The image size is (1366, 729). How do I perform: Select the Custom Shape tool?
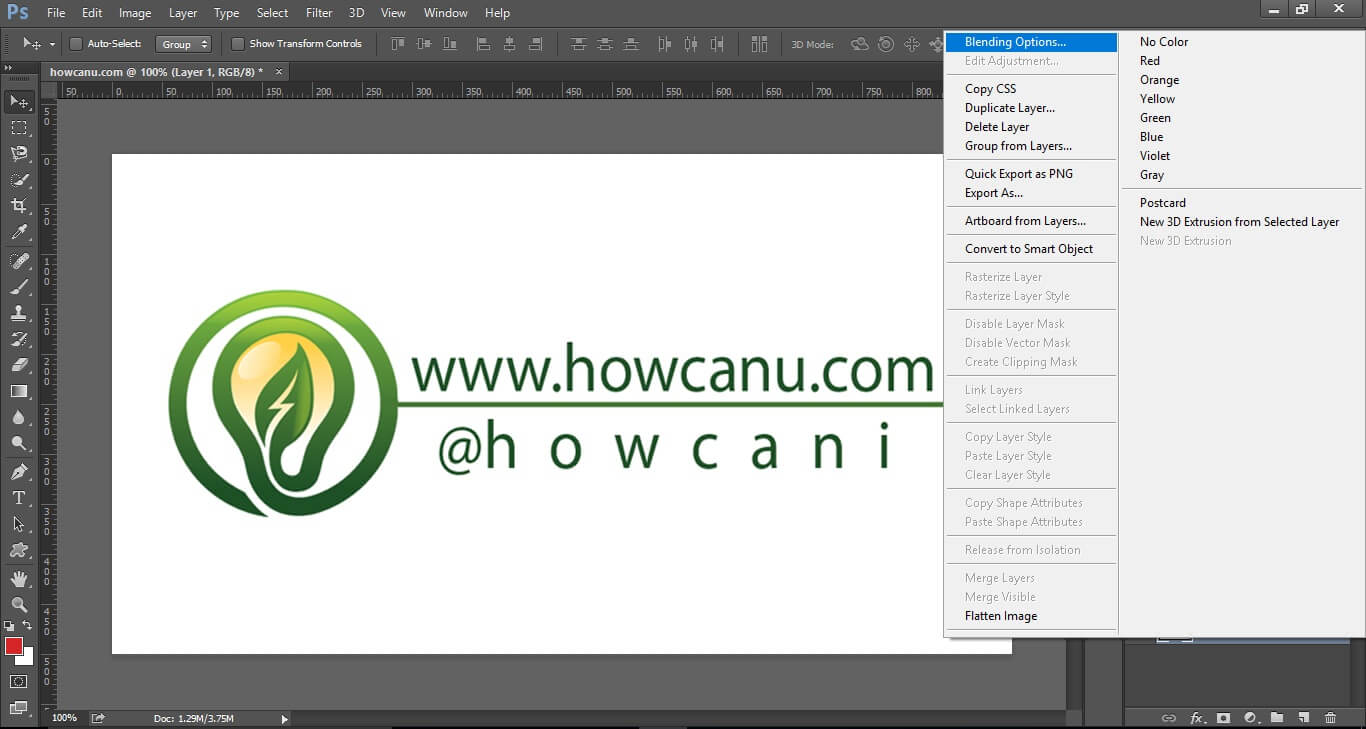(x=19, y=550)
